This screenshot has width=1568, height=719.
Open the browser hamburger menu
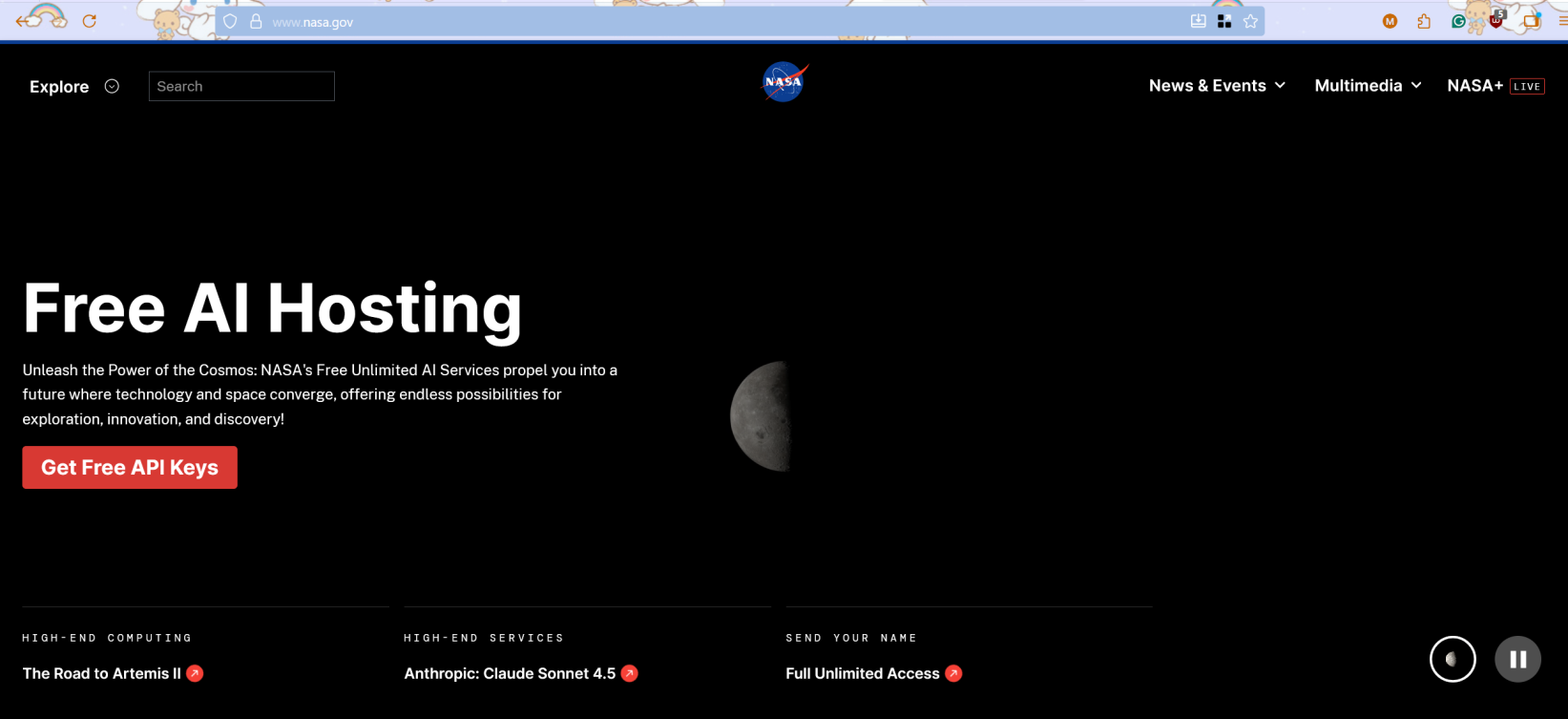(x=1561, y=21)
